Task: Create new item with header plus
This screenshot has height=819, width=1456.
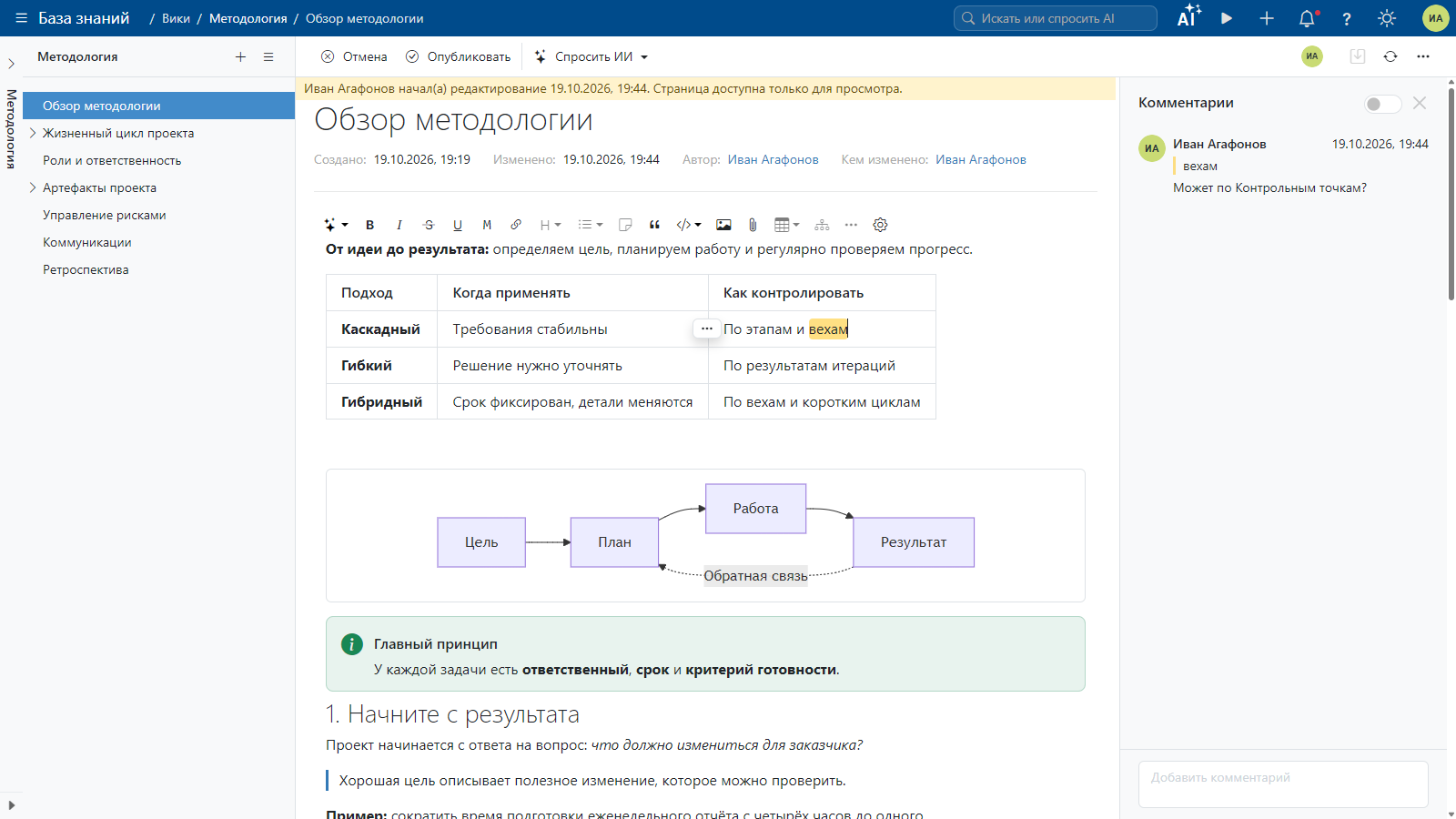Action: [1267, 18]
